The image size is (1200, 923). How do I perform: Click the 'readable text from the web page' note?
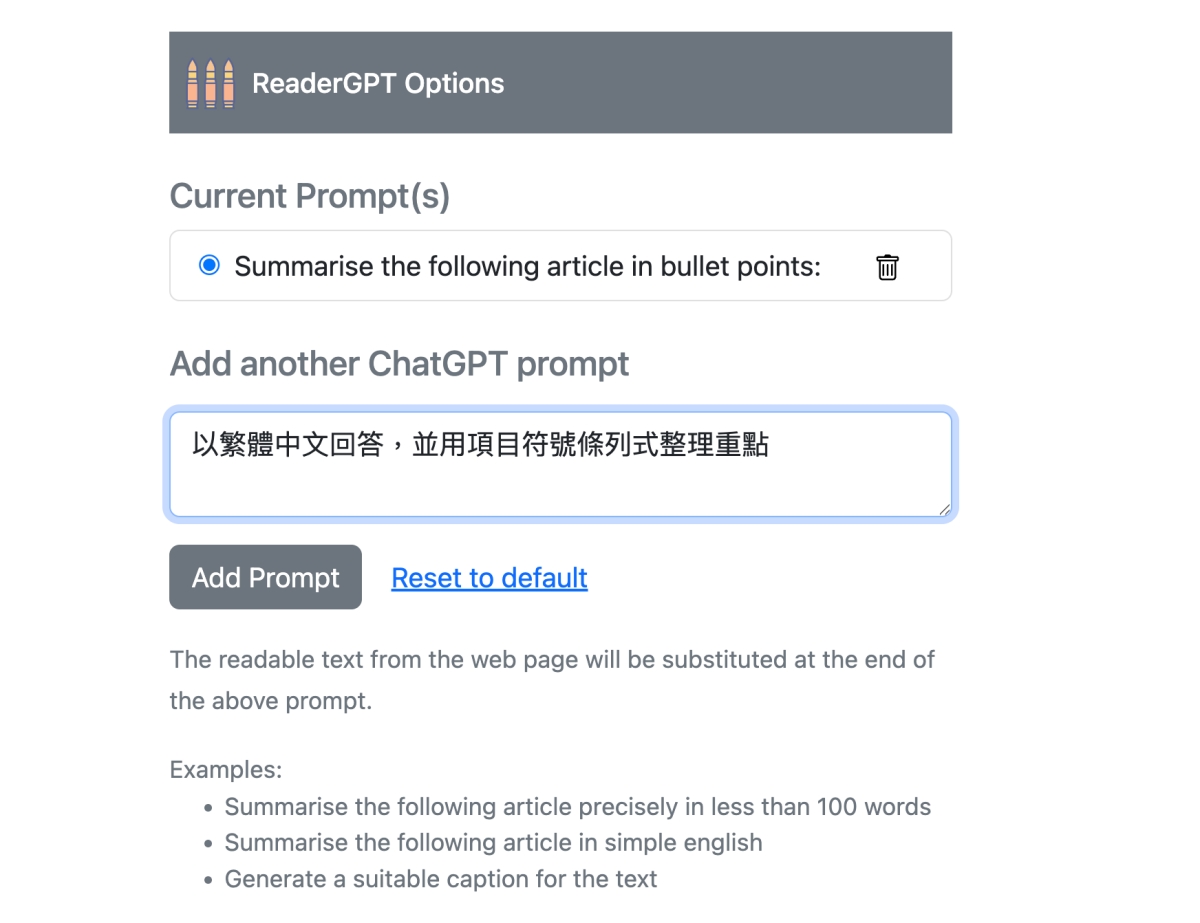click(552, 660)
